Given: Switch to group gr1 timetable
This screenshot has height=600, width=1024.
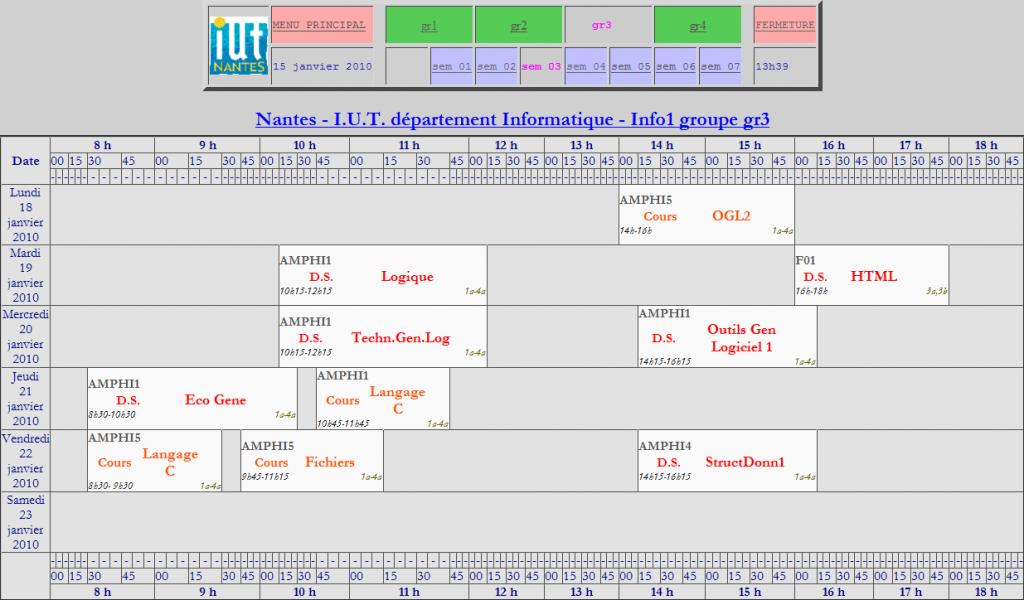Looking at the screenshot, I should tap(429, 25).
